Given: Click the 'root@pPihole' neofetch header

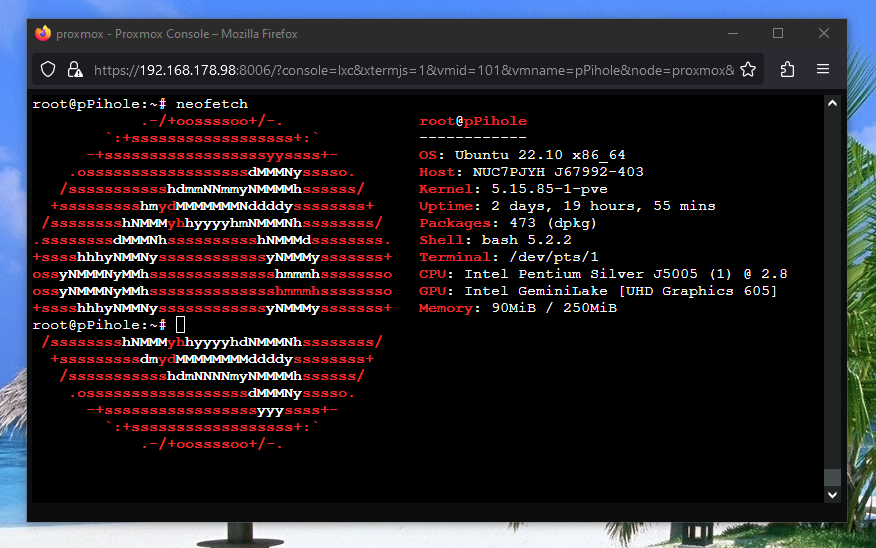Looking at the screenshot, I should tap(473, 121).
